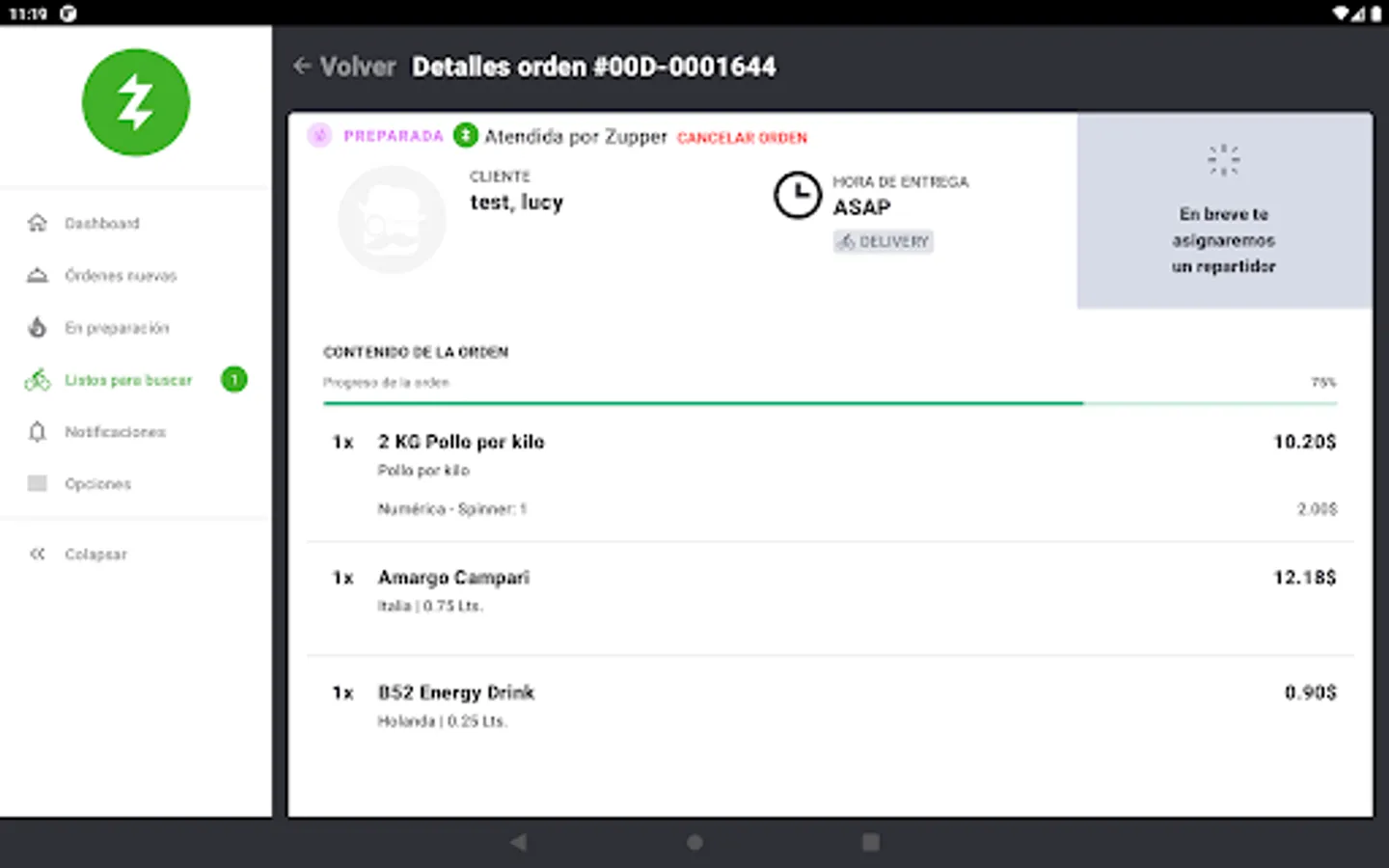
Task: Click the delivery time clock icon
Action: coord(797,195)
